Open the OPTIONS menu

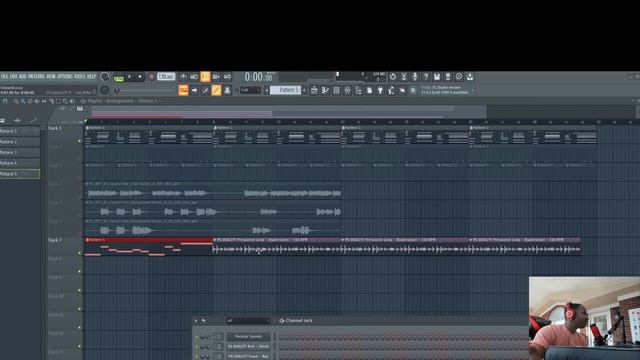click(x=65, y=76)
